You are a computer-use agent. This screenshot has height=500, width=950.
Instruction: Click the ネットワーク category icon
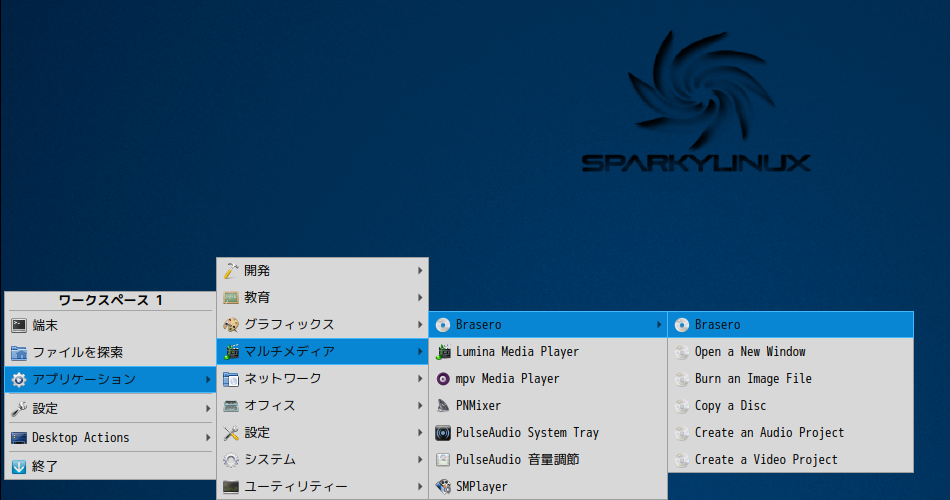(x=231, y=379)
